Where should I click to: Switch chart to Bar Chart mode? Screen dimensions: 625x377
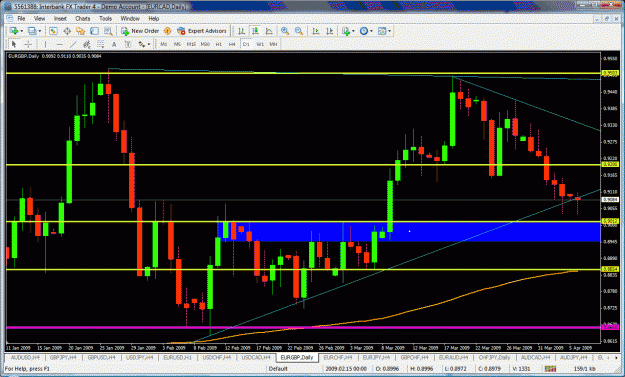pyautogui.click(x=242, y=31)
